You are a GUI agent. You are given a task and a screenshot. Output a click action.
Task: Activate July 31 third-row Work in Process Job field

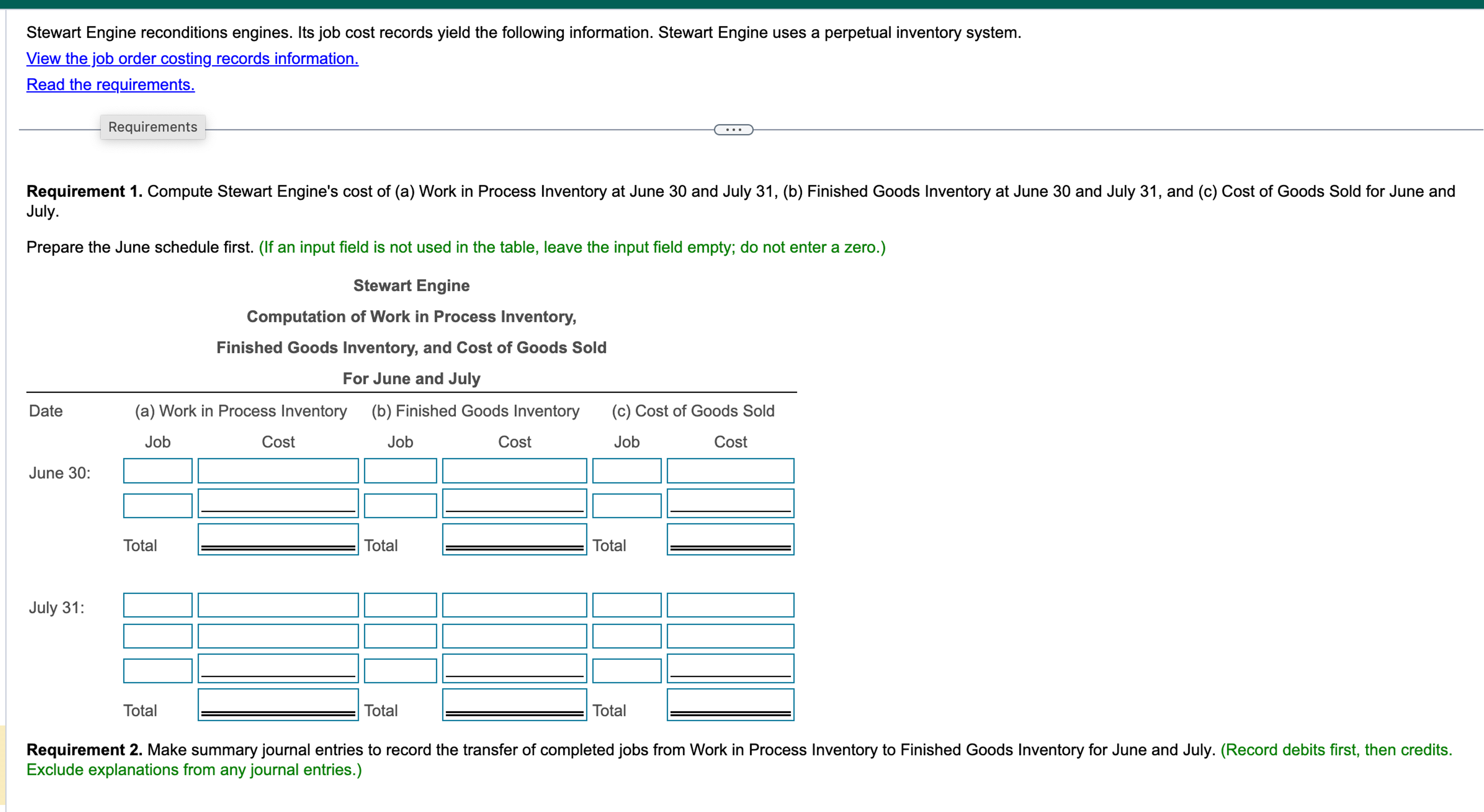coord(158,671)
